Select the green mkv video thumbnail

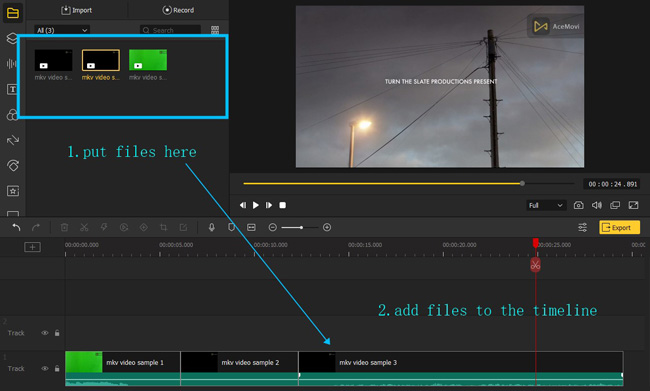click(x=148, y=60)
